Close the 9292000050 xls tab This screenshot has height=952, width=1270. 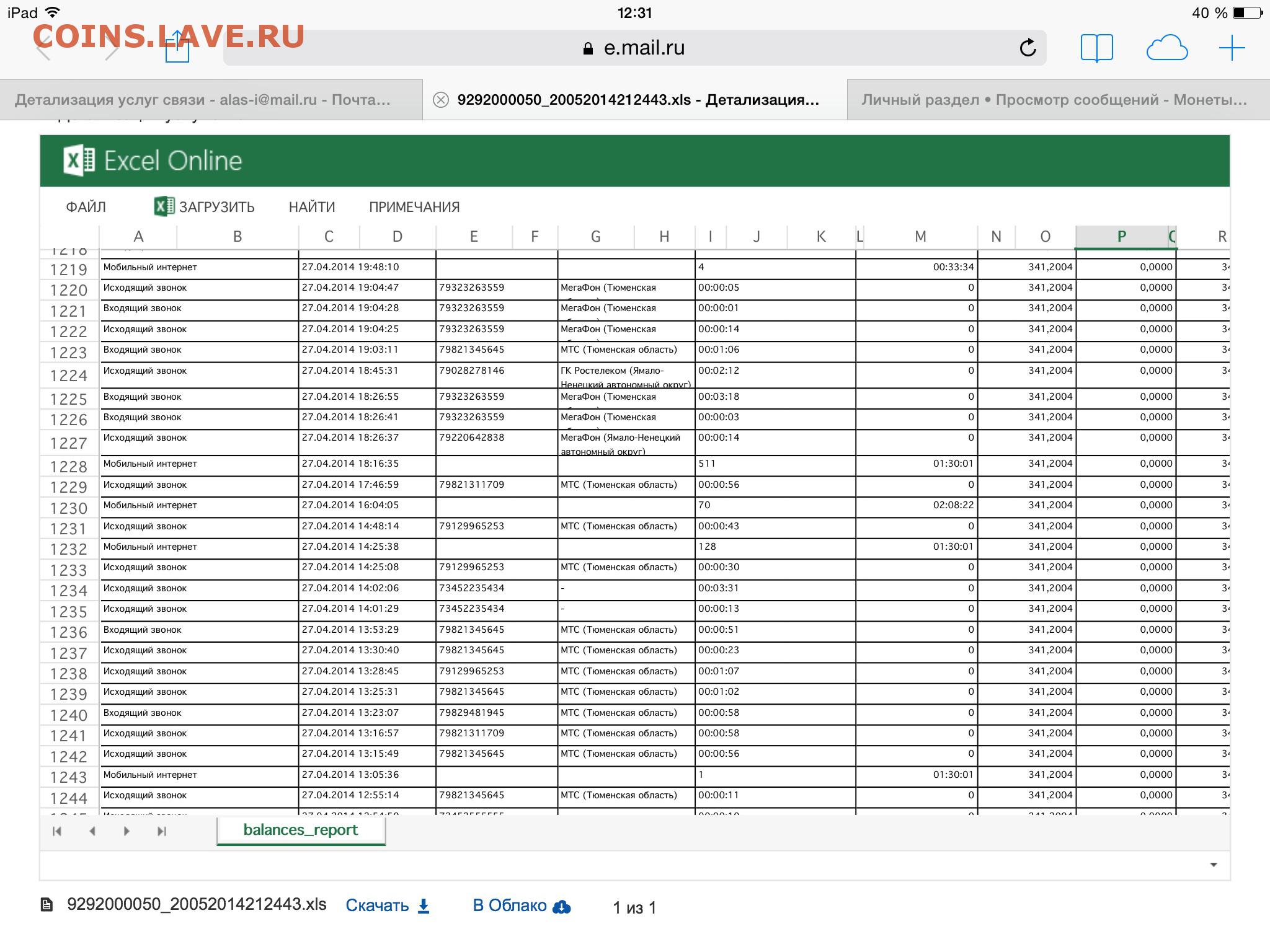[440, 100]
